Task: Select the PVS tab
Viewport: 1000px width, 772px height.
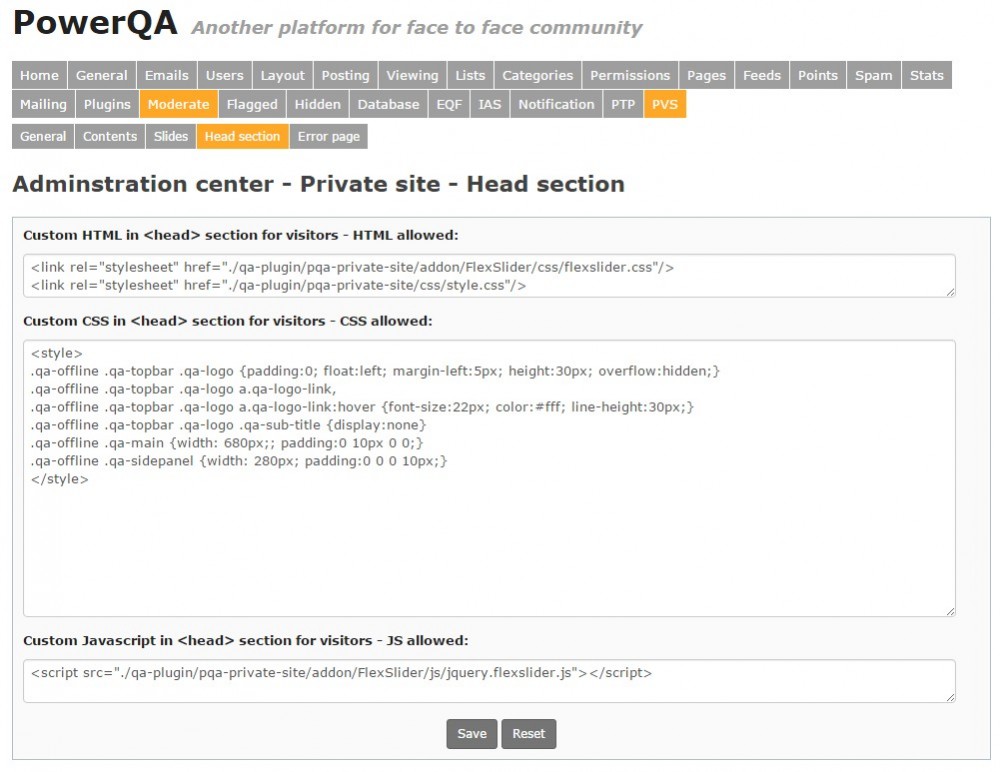Action: [x=664, y=104]
